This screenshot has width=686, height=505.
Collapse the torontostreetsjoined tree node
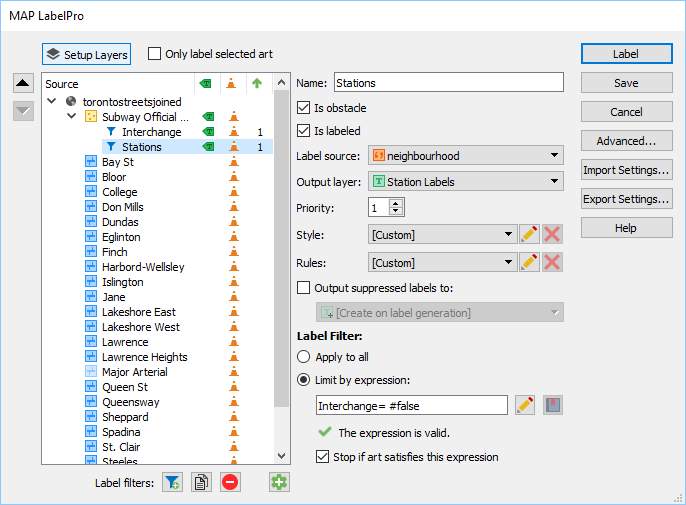[x=52, y=101]
